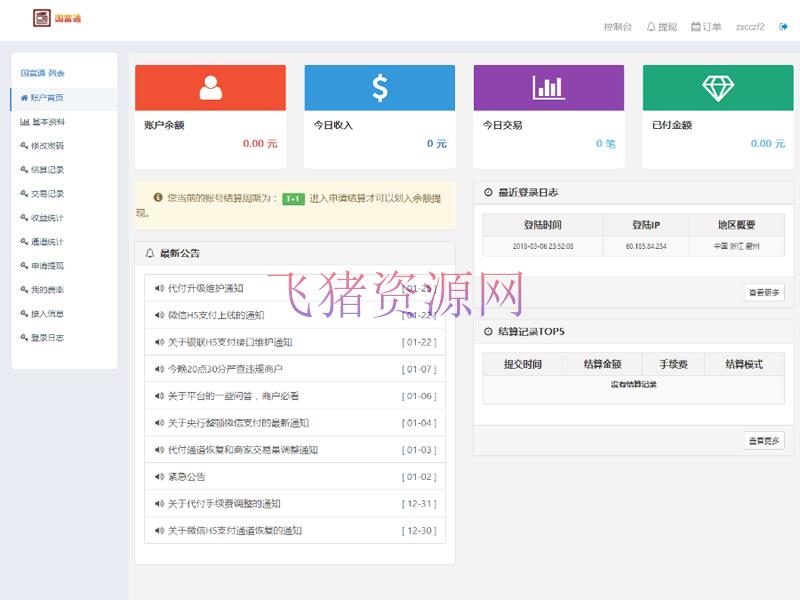Click the clock icon beside 最近登录日志
This screenshot has height=600, width=800.
(488, 192)
